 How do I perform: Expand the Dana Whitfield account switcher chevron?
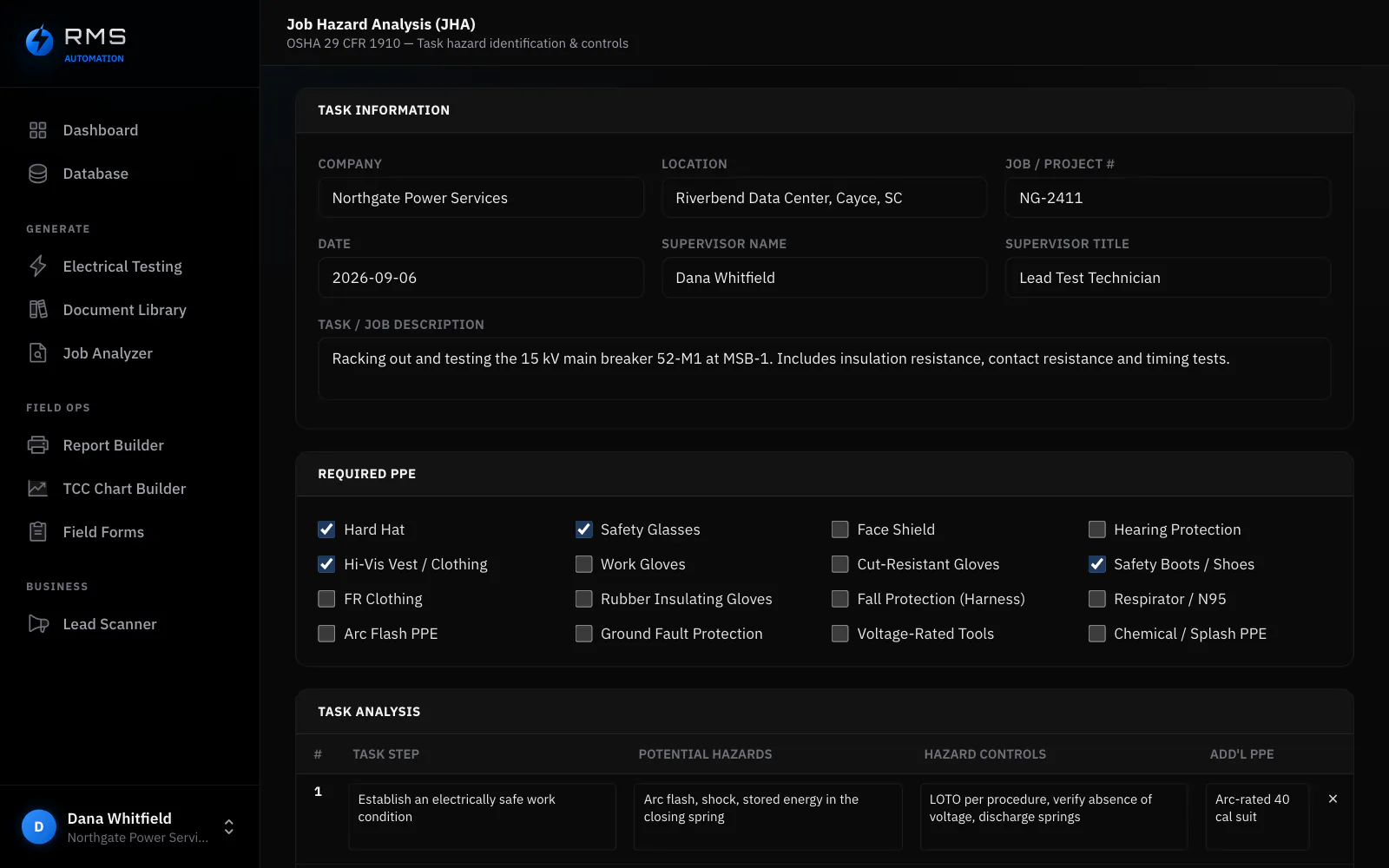click(x=229, y=827)
